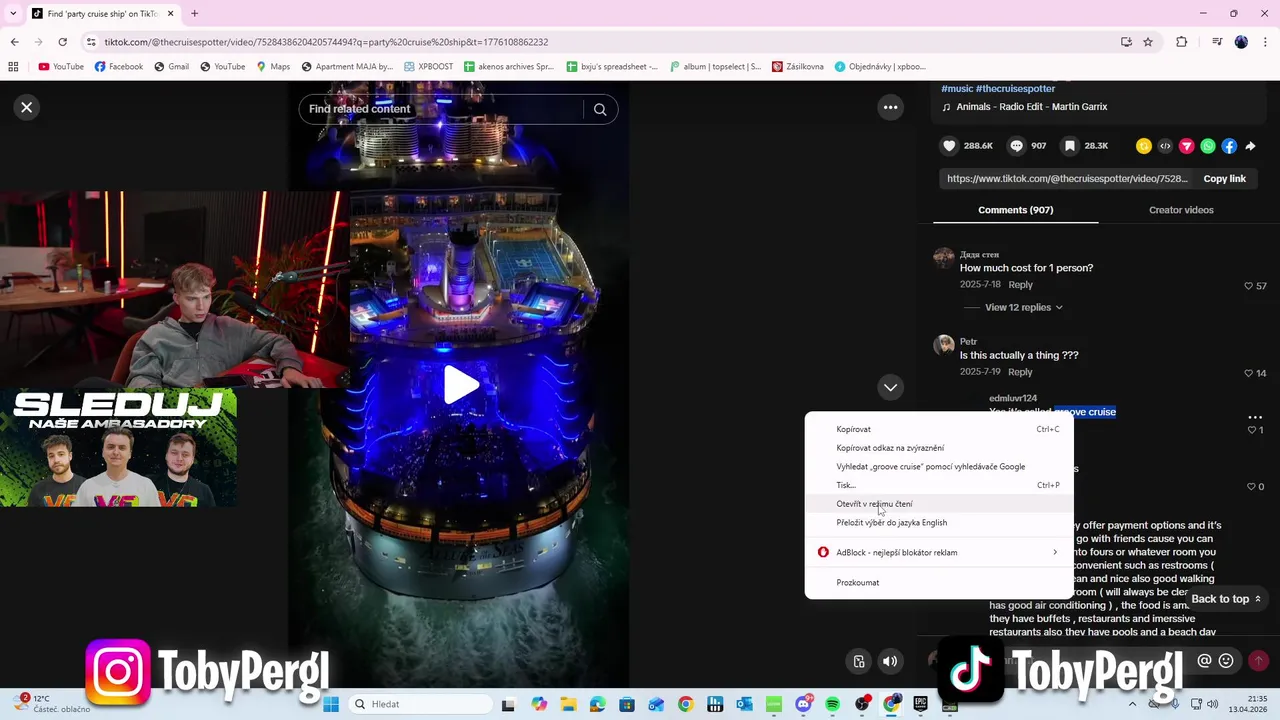Choose Kopírovat odkaz na zvýraznění
The image size is (1280, 720).
(x=939, y=448)
